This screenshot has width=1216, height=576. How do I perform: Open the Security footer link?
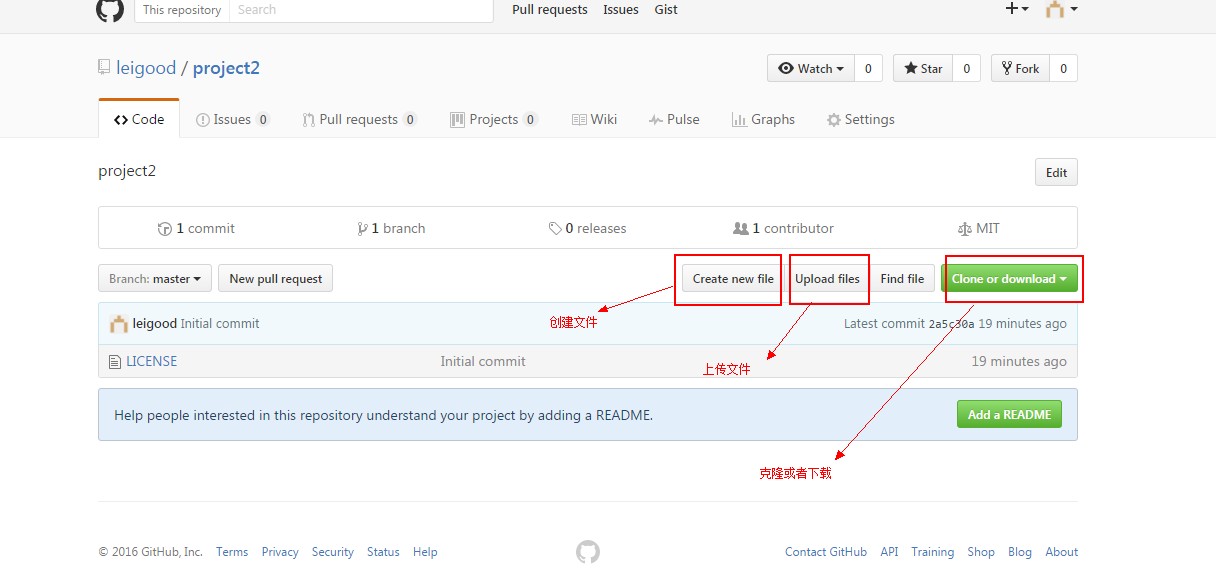point(333,552)
